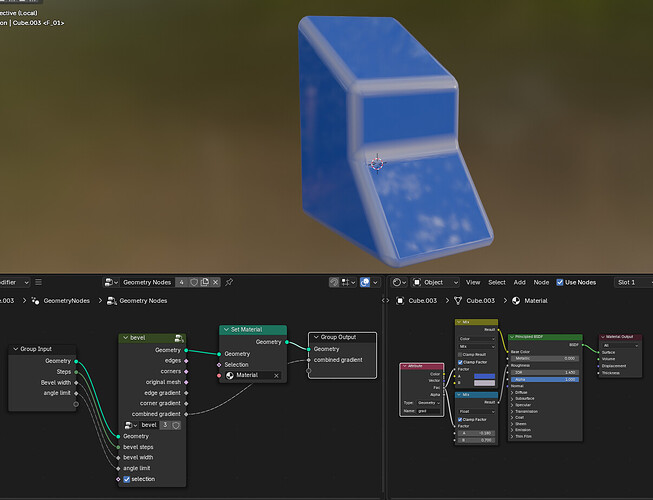Click the 3D cursor in the viewport
The image size is (653, 500).
coord(377,163)
